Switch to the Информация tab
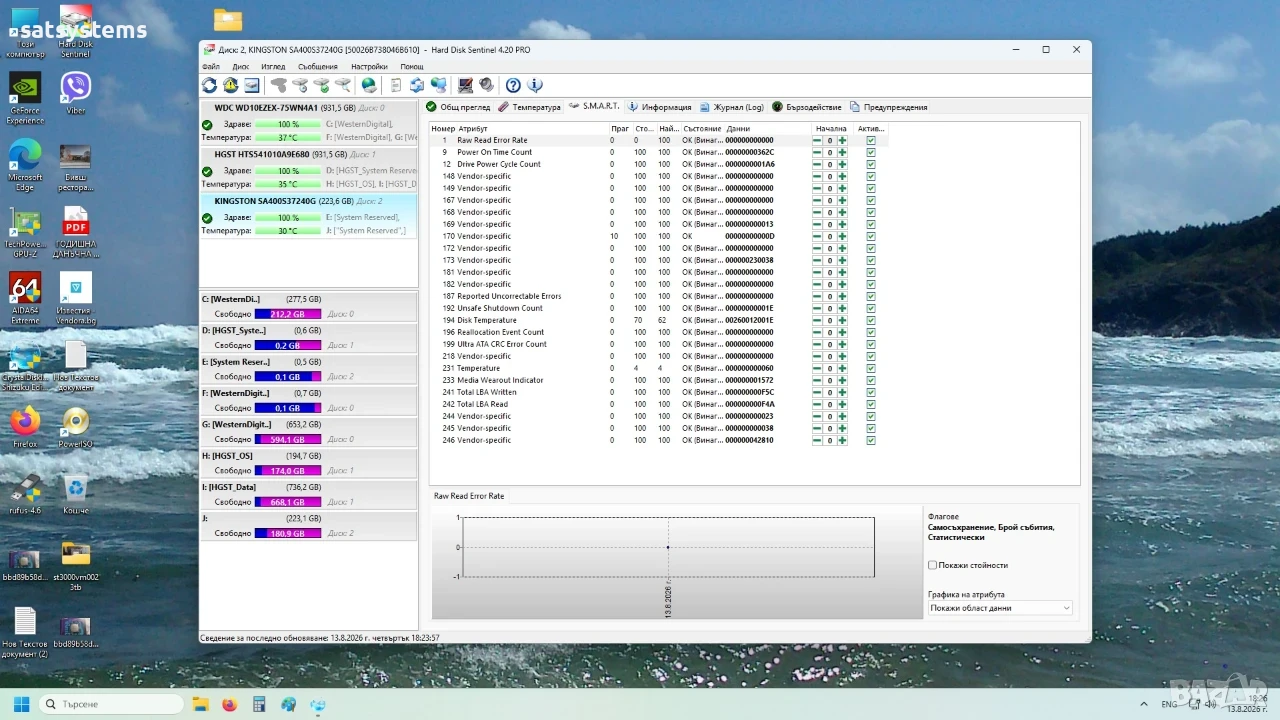The width and height of the screenshot is (1280, 720). coord(660,107)
